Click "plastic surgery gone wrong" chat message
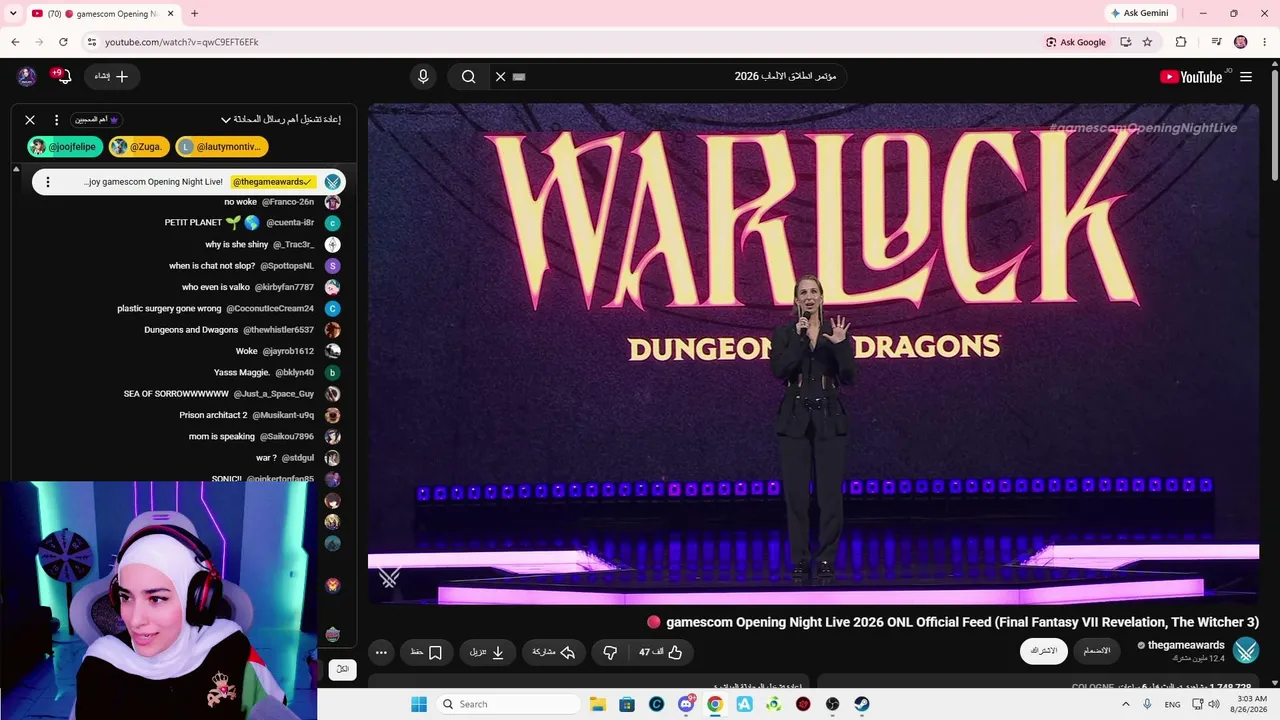 [x=169, y=309]
